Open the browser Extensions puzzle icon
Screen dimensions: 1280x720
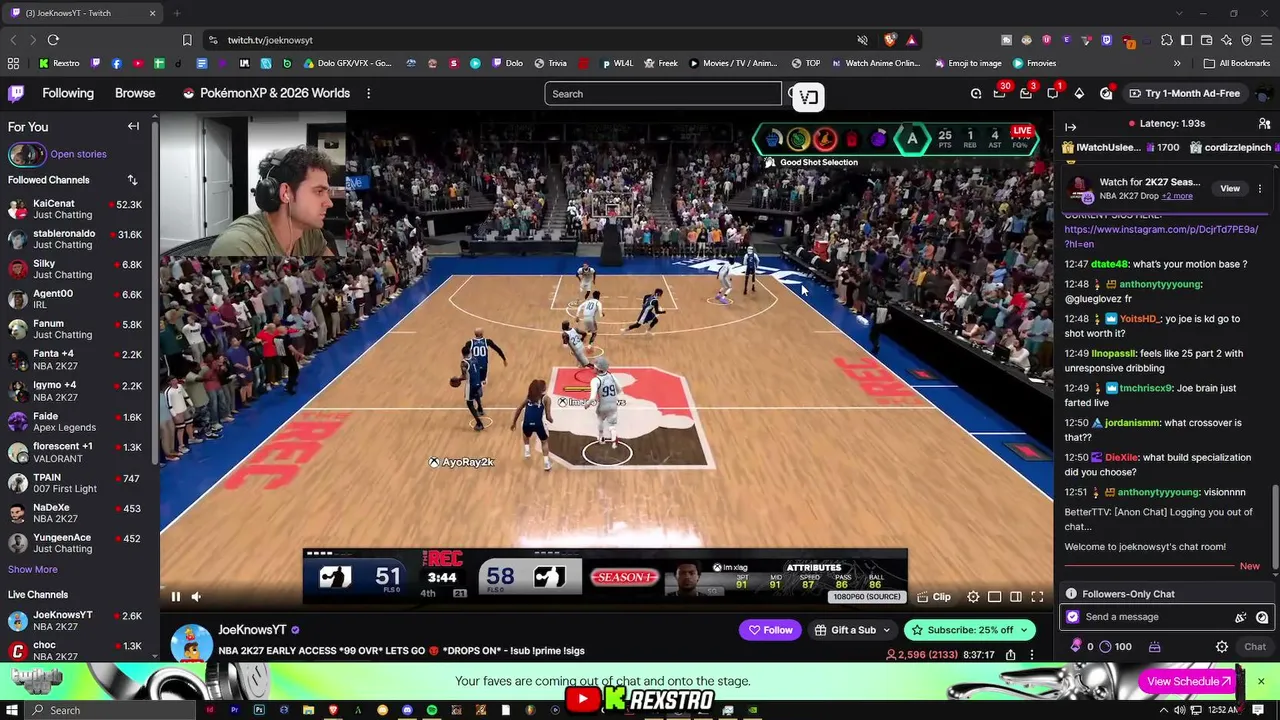1166,40
